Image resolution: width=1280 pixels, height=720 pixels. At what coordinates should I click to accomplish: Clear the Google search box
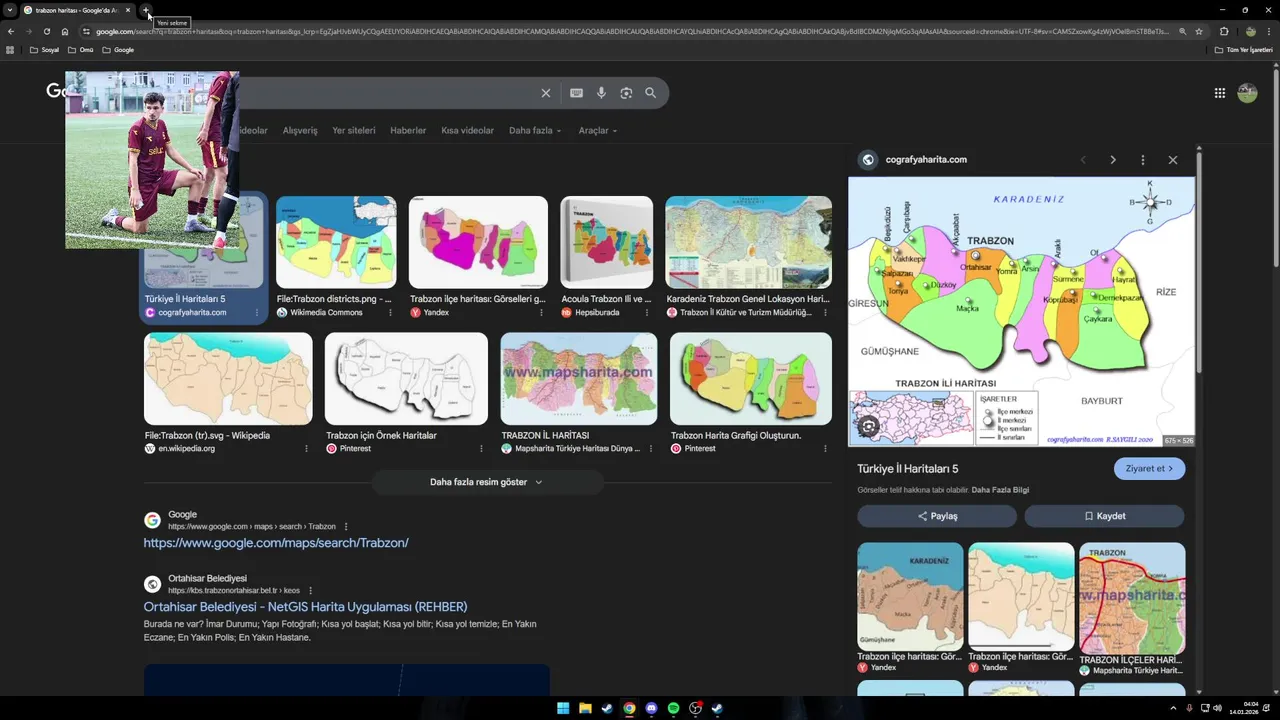(546, 93)
